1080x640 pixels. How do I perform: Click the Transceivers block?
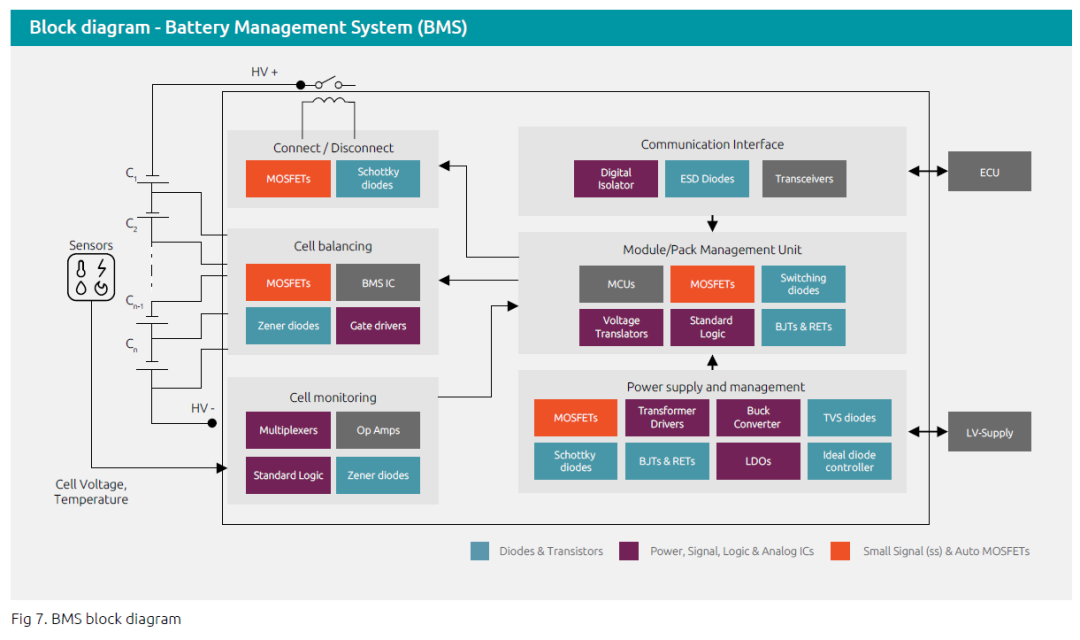point(804,179)
